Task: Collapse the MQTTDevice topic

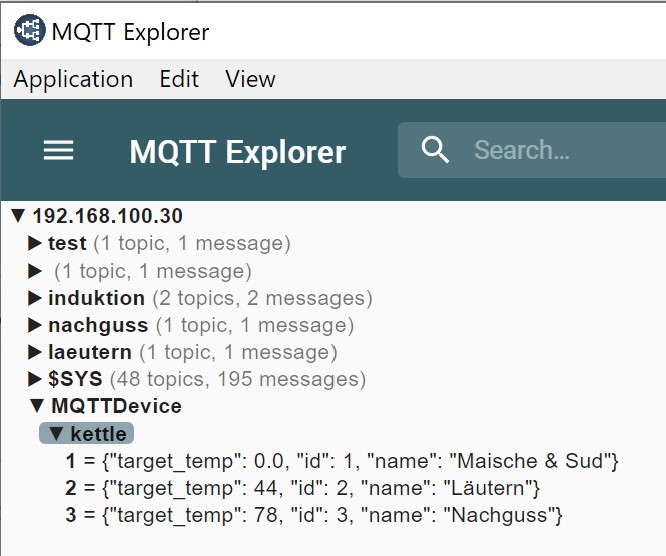Action: pyautogui.click(x=37, y=406)
